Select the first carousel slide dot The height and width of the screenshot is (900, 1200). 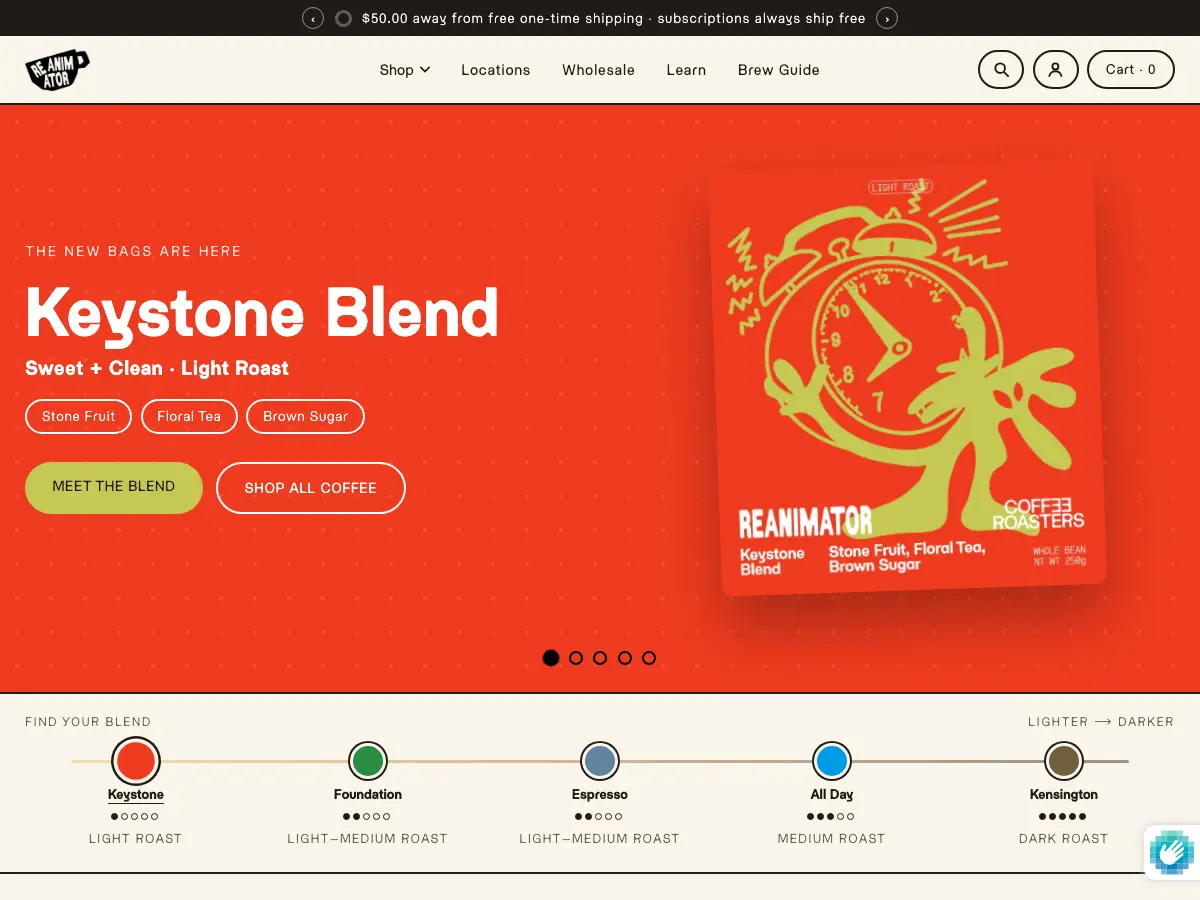click(551, 658)
